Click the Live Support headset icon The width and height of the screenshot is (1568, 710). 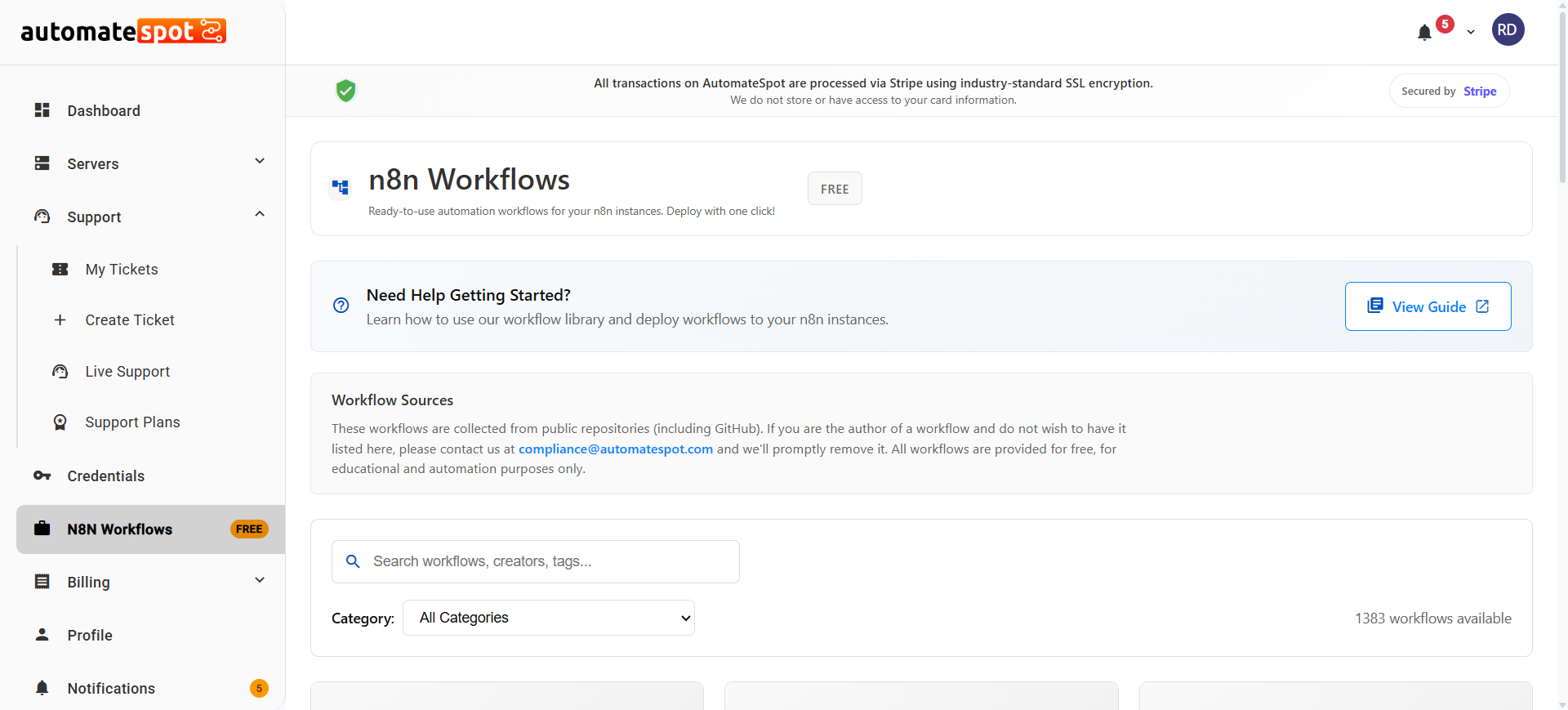pyautogui.click(x=60, y=371)
